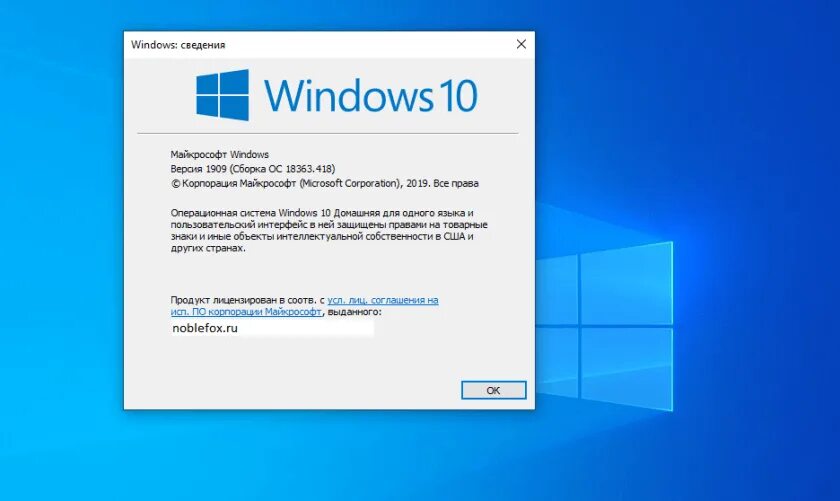Click the Windows: сведения title text
Viewport: 840px width, 501px height.
[178, 45]
